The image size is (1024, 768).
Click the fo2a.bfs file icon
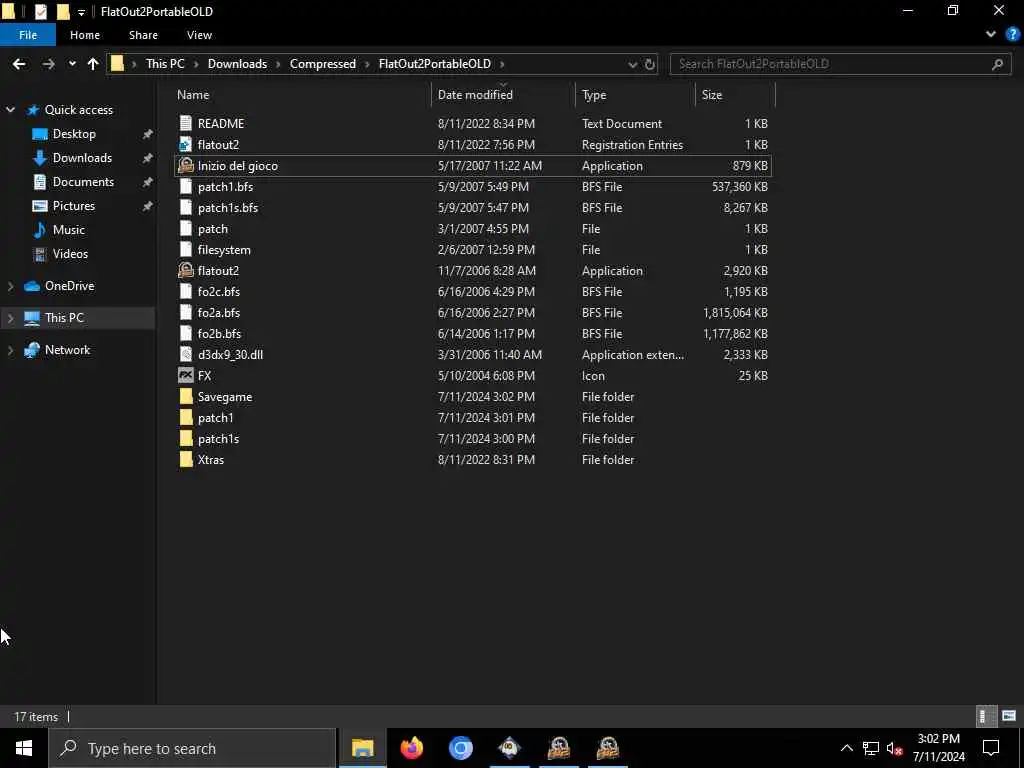(x=185, y=313)
